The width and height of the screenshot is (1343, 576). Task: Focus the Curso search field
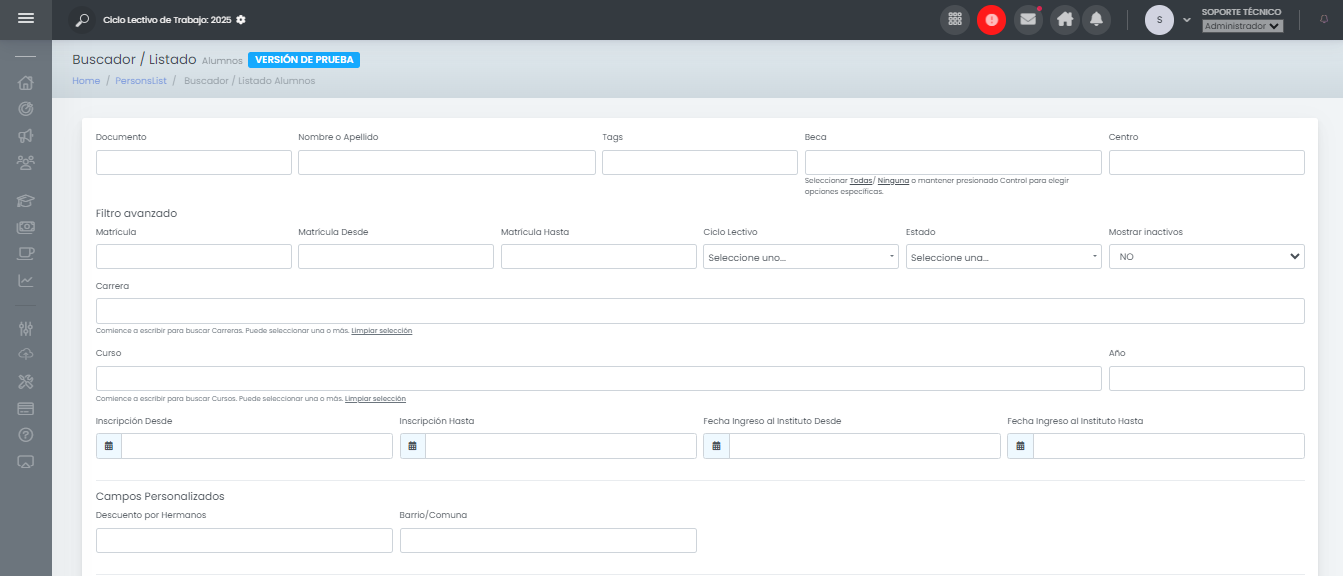[599, 378]
